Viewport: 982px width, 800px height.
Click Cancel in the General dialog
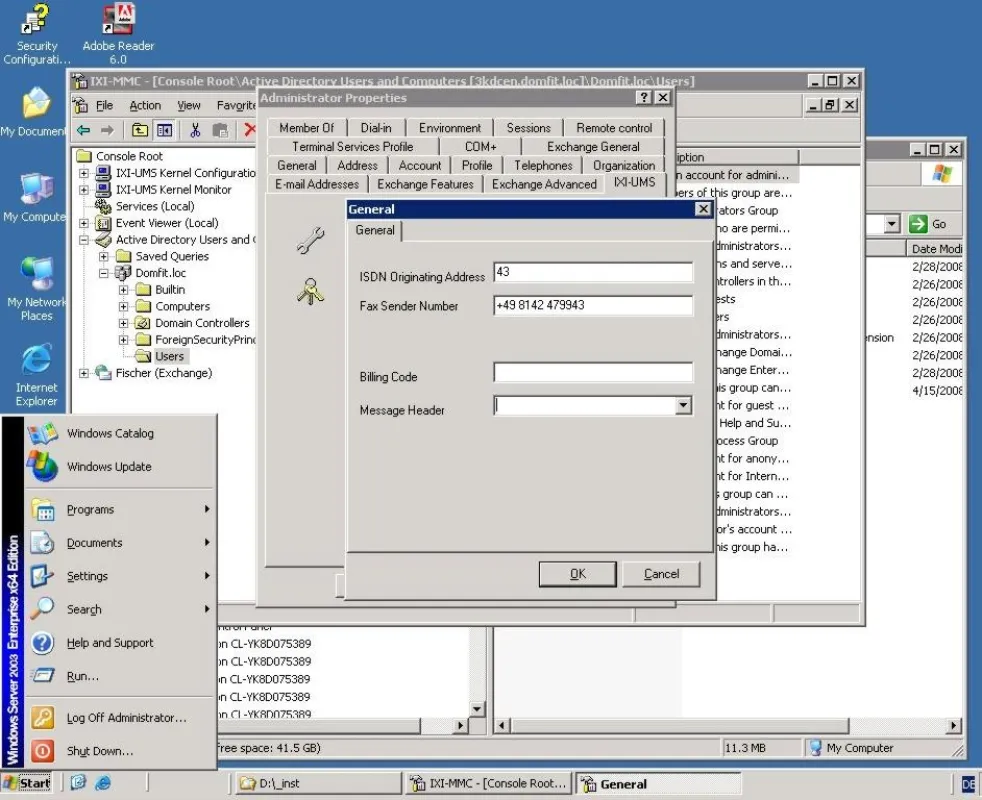[661, 574]
